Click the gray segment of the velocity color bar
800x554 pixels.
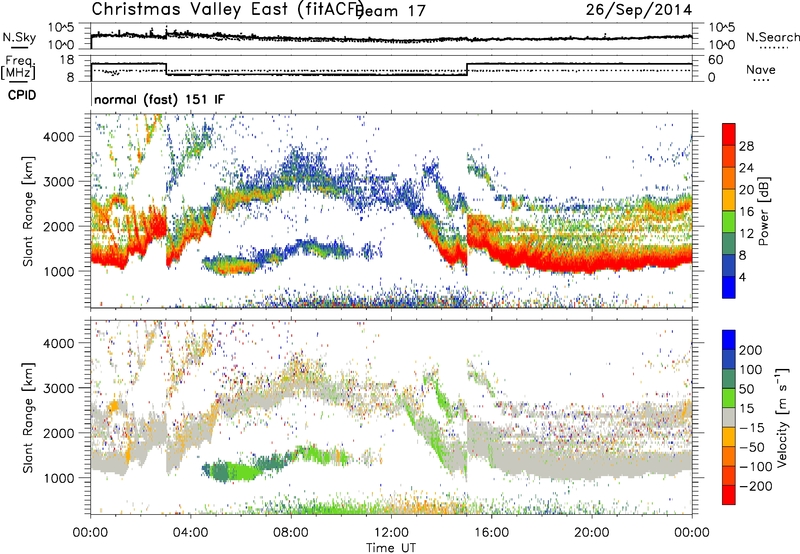pyautogui.click(x=729, y=418)
